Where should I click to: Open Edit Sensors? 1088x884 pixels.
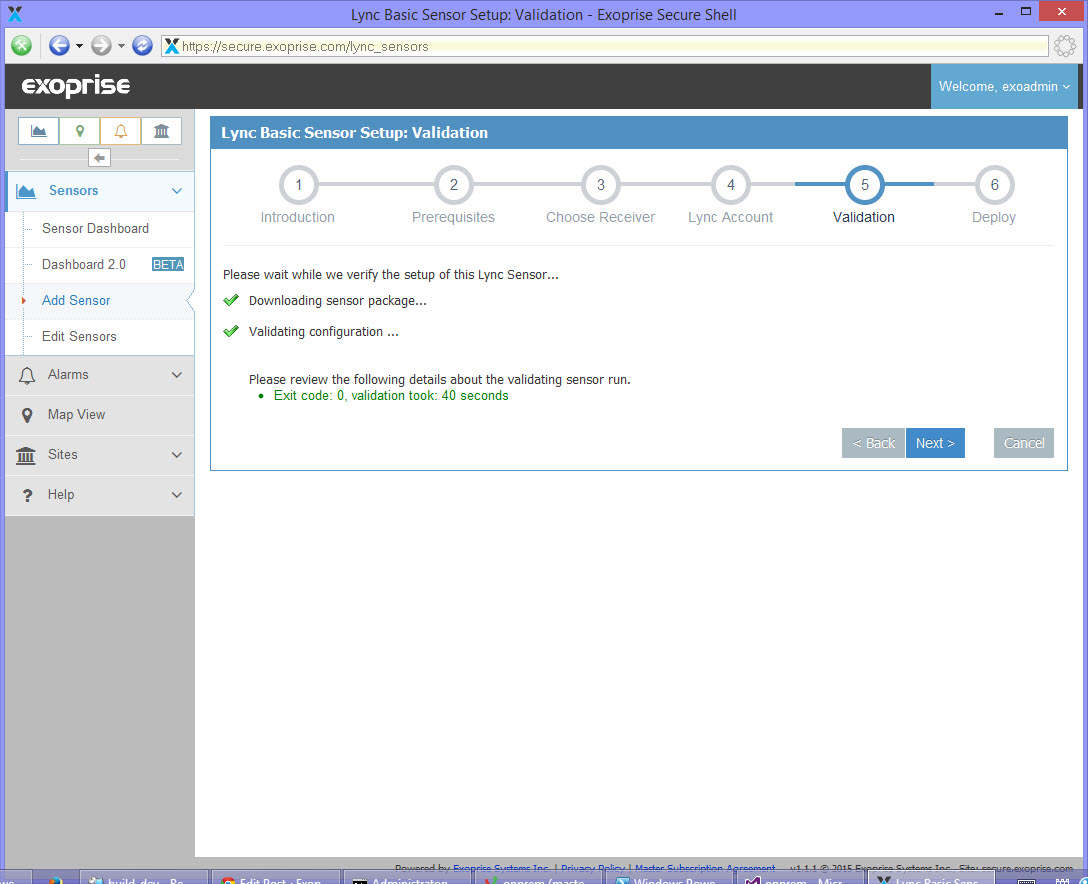[x=79, y=337]
